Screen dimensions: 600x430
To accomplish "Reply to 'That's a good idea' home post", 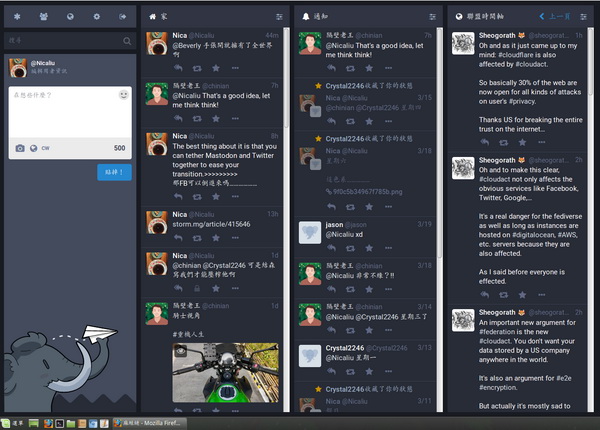I will pos(178,118).
